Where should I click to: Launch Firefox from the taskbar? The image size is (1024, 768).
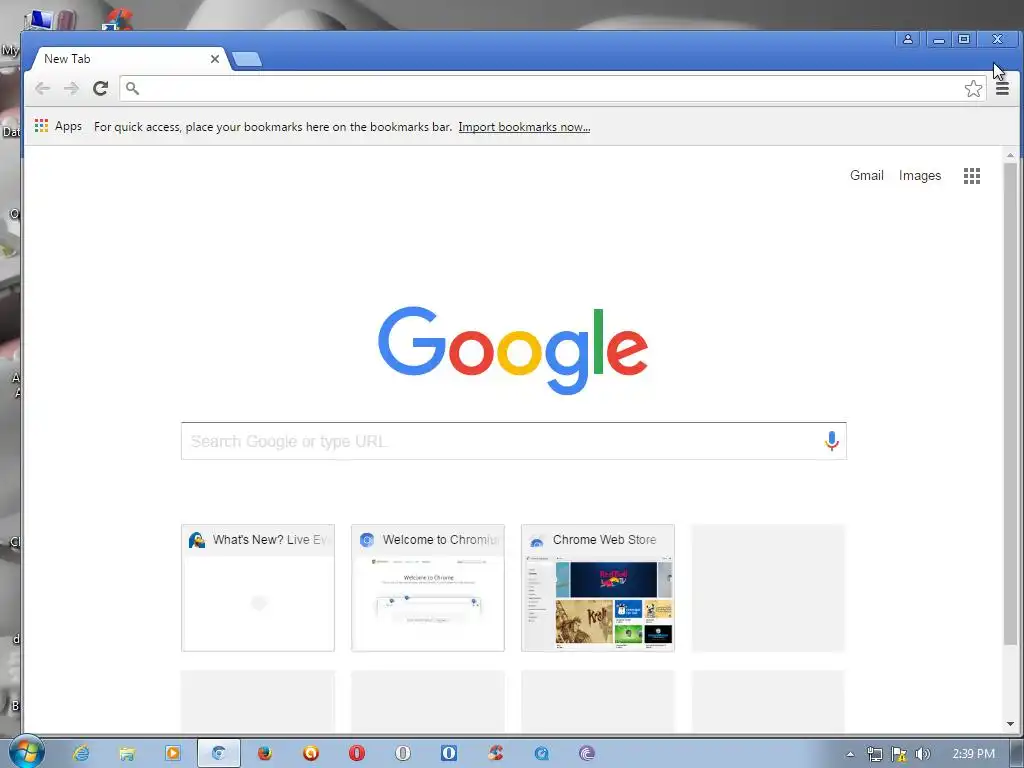[x=264, y=753]
